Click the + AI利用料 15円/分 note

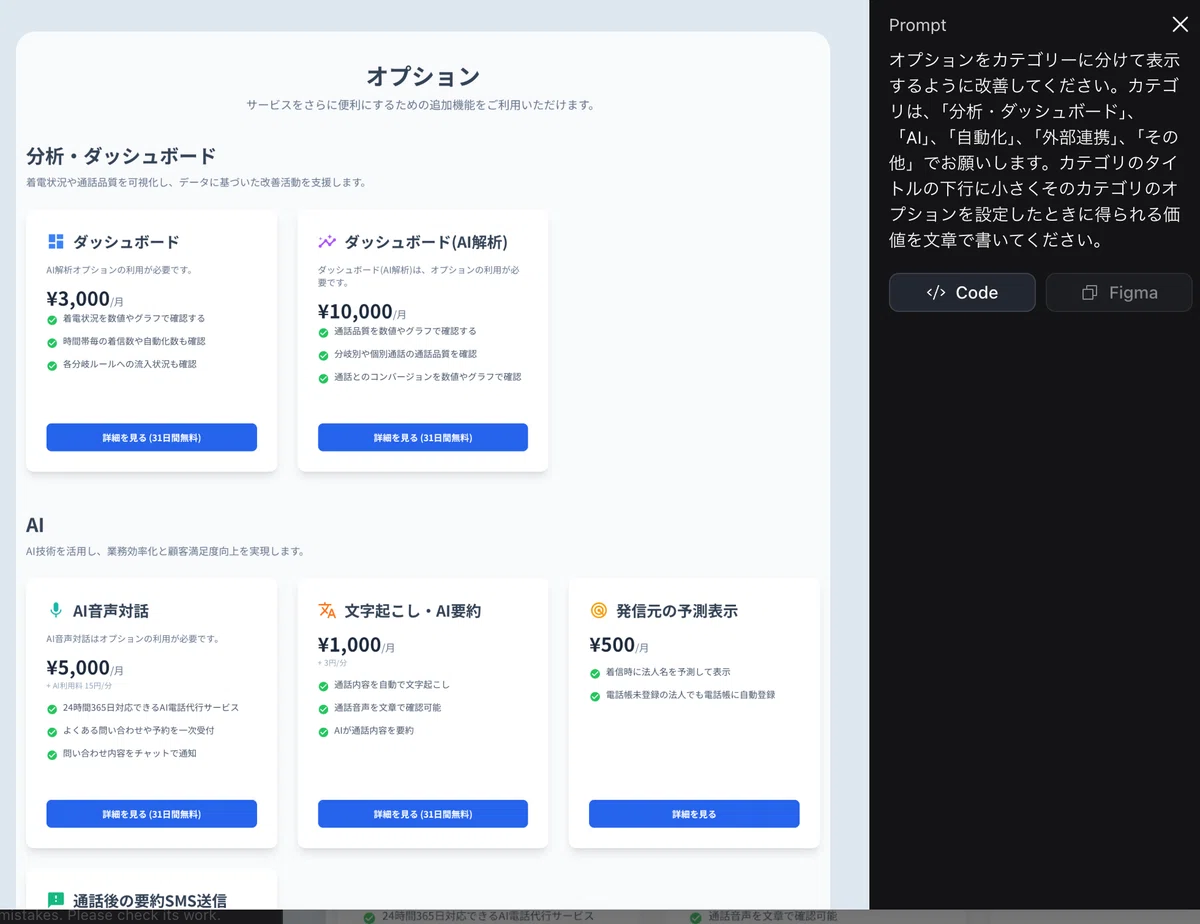pos(79,686)
